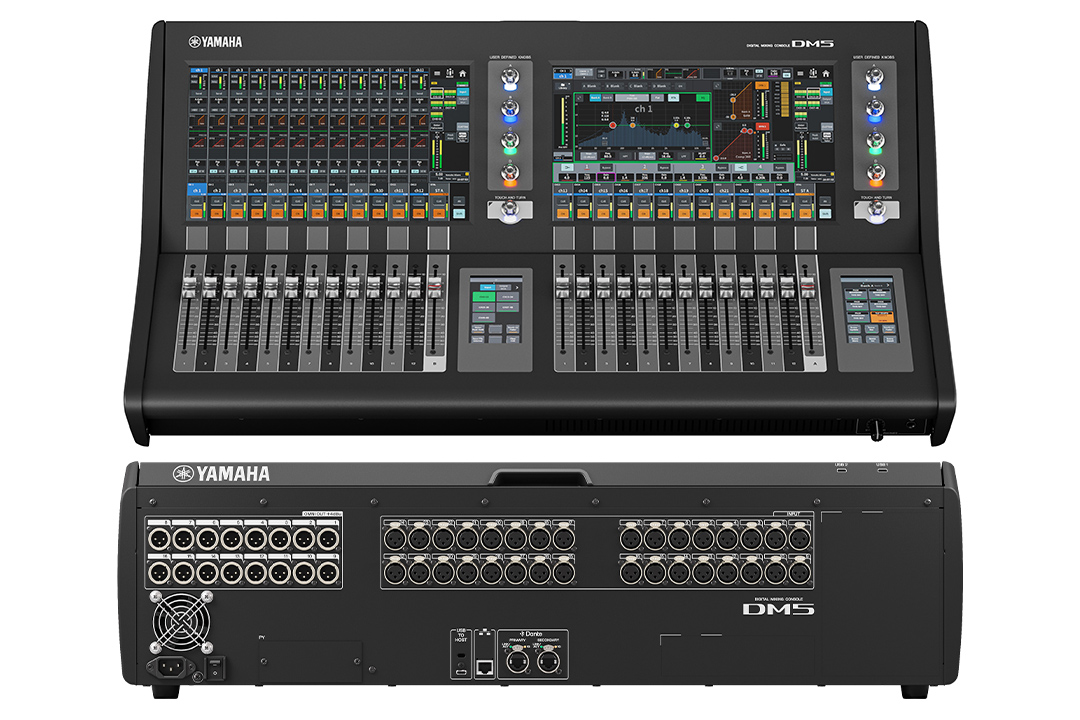Toggle the ch13 ON button on right screen

click(x=563, y=214)
